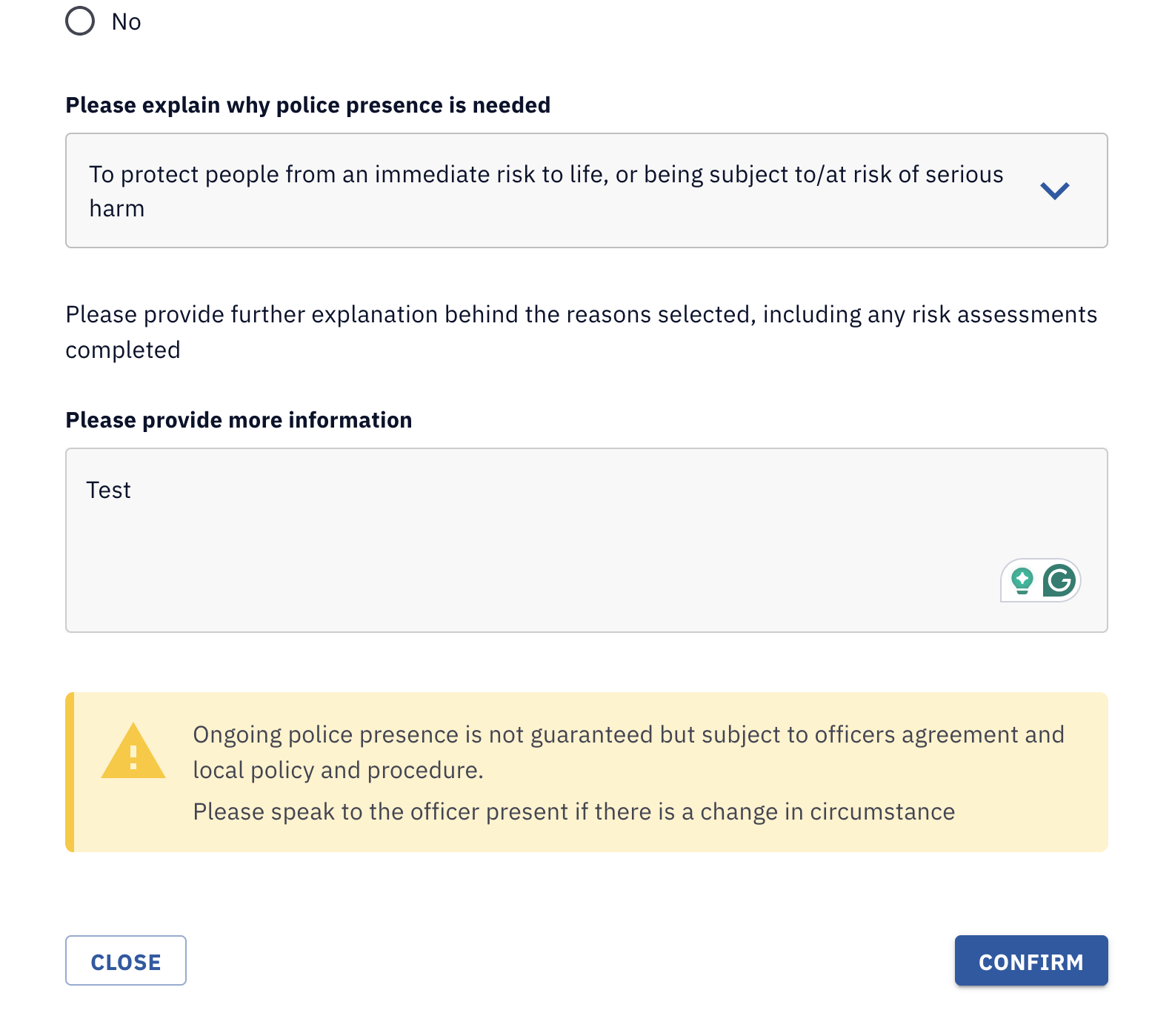
Task: Click the CLOSE button
Action: (x=126, y=960)
